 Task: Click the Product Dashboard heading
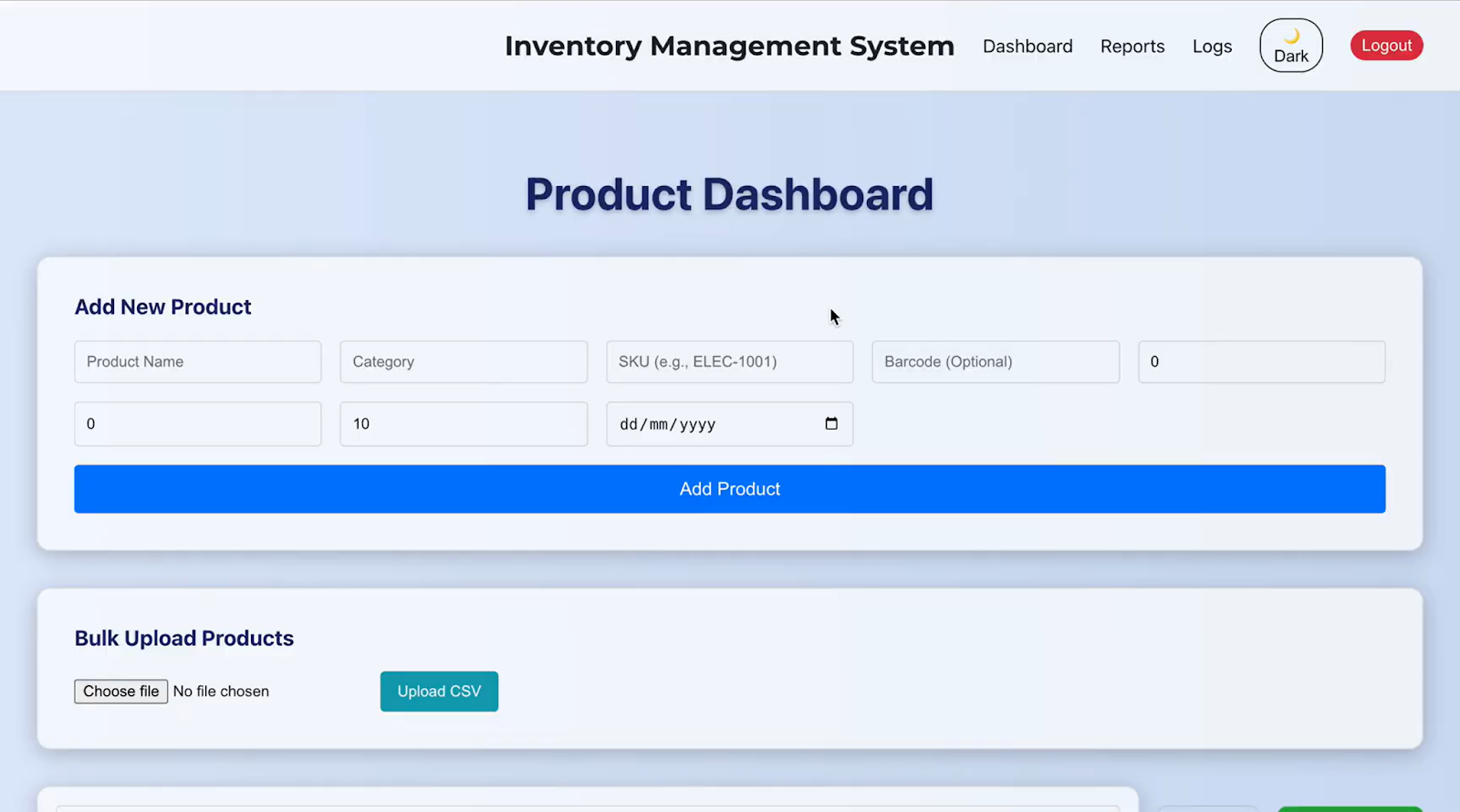[729, 194]
